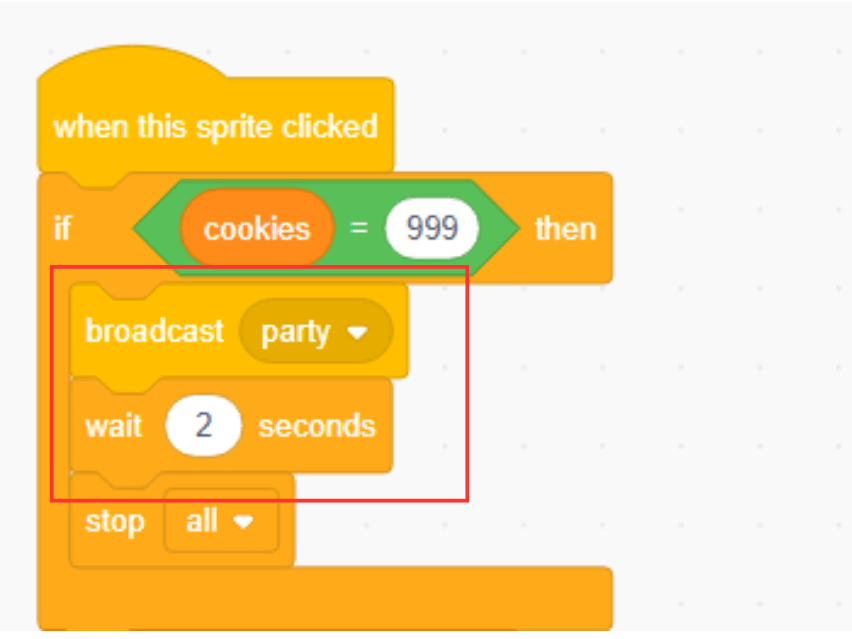Click the word "wait" on the wait block
Screen dimensions: 852x639
coord(113,426)
